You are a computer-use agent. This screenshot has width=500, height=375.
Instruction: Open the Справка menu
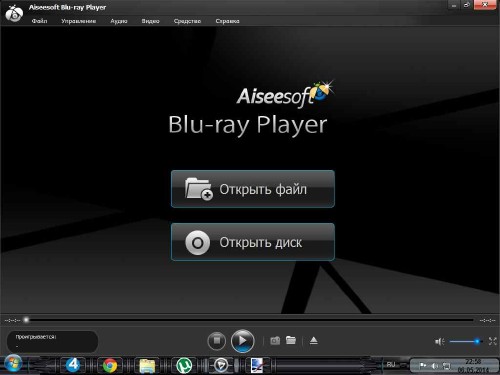coord(227,21)
